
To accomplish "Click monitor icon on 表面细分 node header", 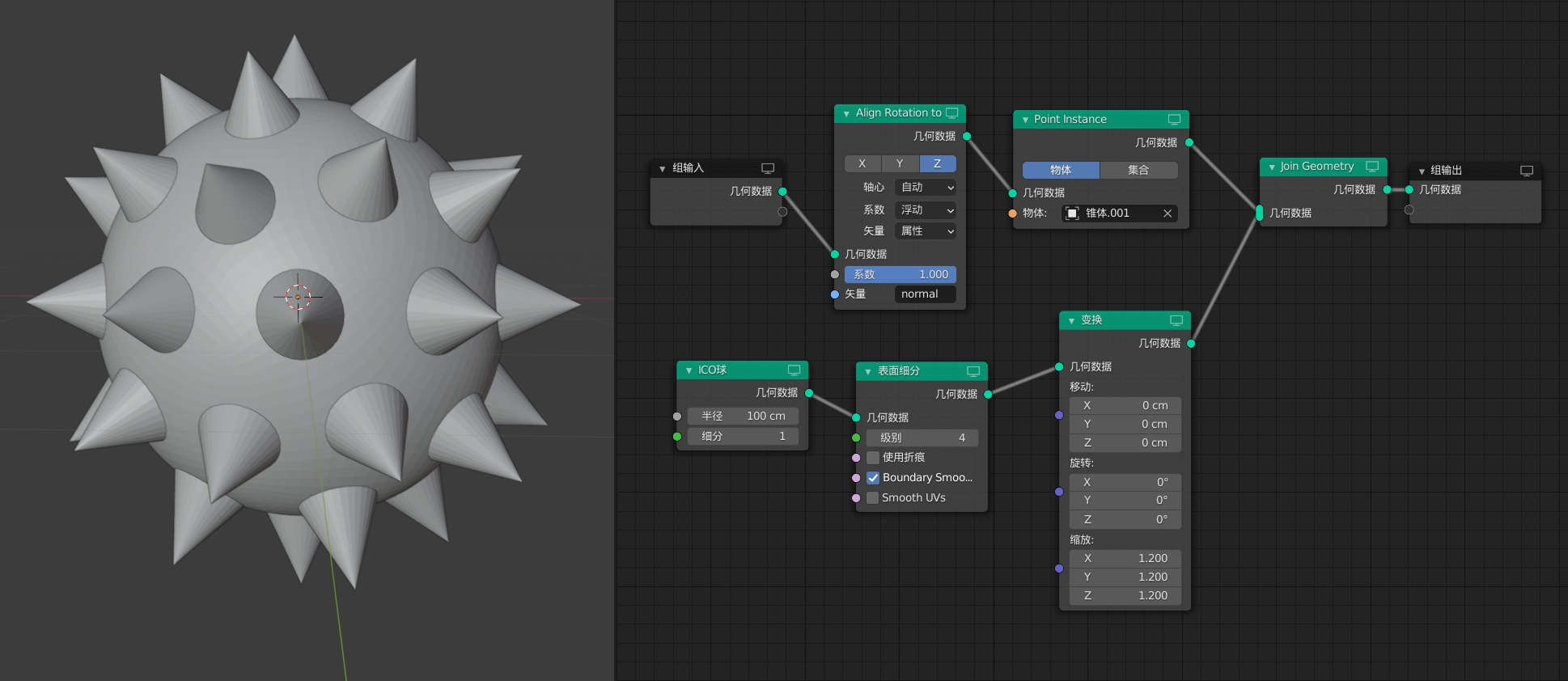I will 973,371.
